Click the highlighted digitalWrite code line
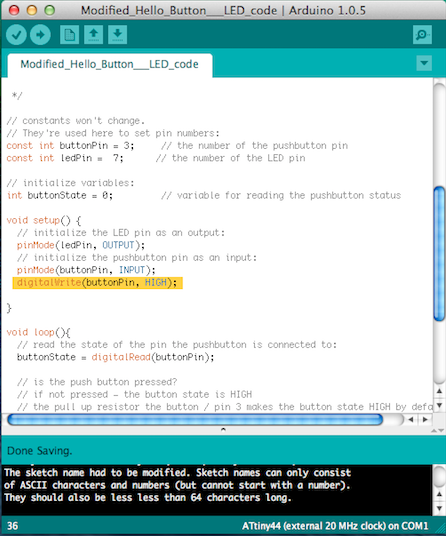Image resolution: width=446 pixels, height=536 pixels. (97, 283)
